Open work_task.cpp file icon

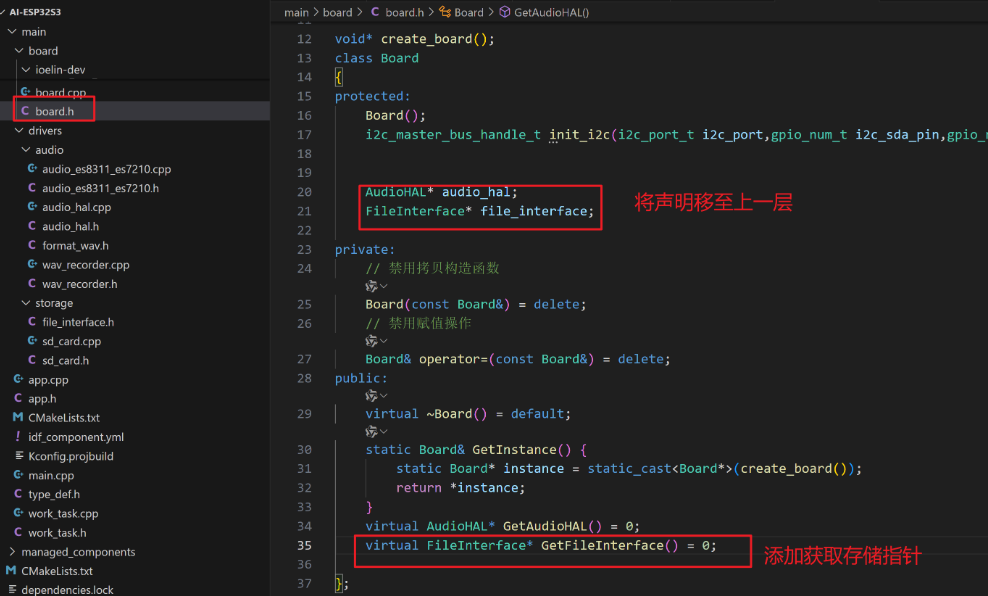tap(18, 513)
